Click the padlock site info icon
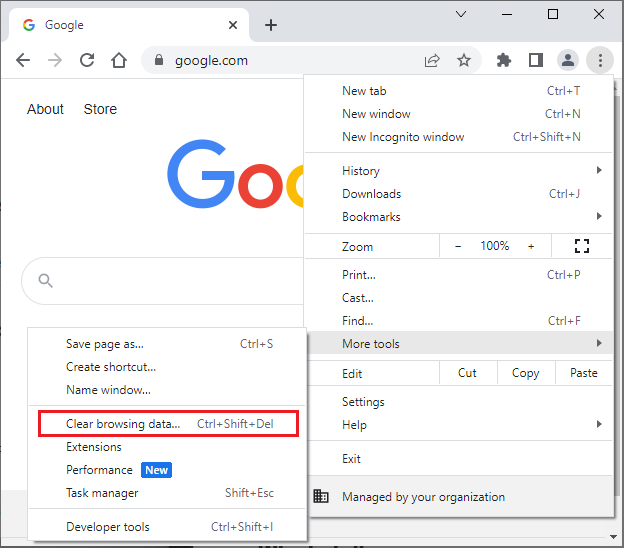Image resolution: width=624 pixels, height=549 pixels. 159,60
